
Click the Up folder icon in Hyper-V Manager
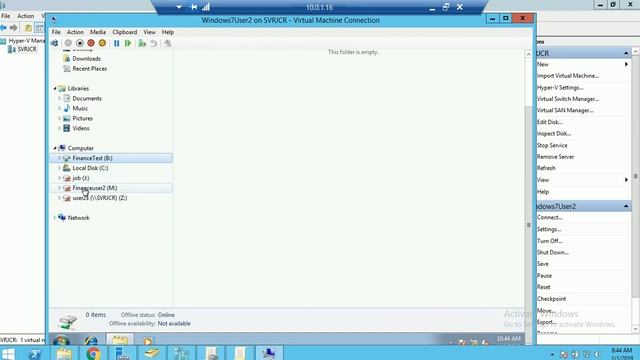pos(28,28)
